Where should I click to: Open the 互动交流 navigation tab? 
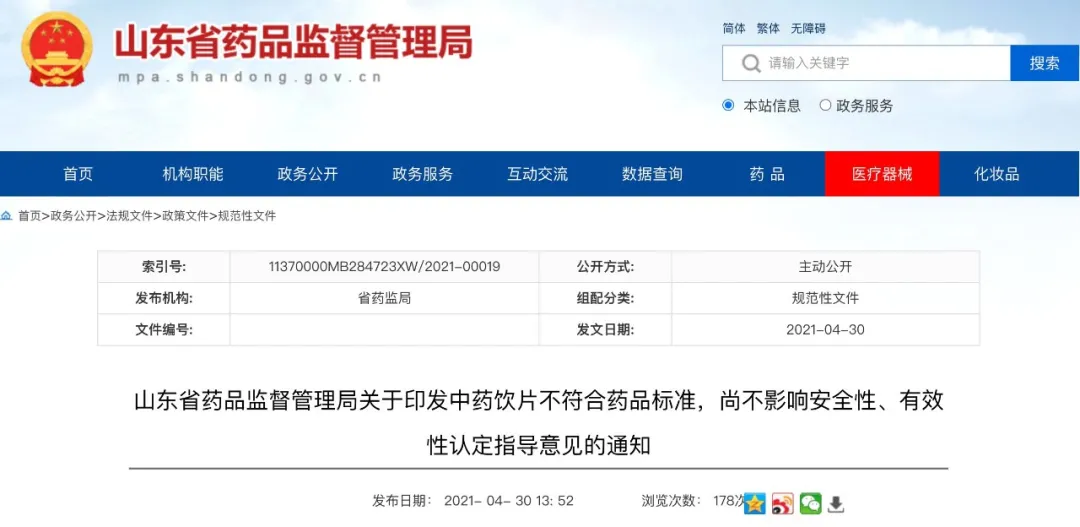(538, 174)
